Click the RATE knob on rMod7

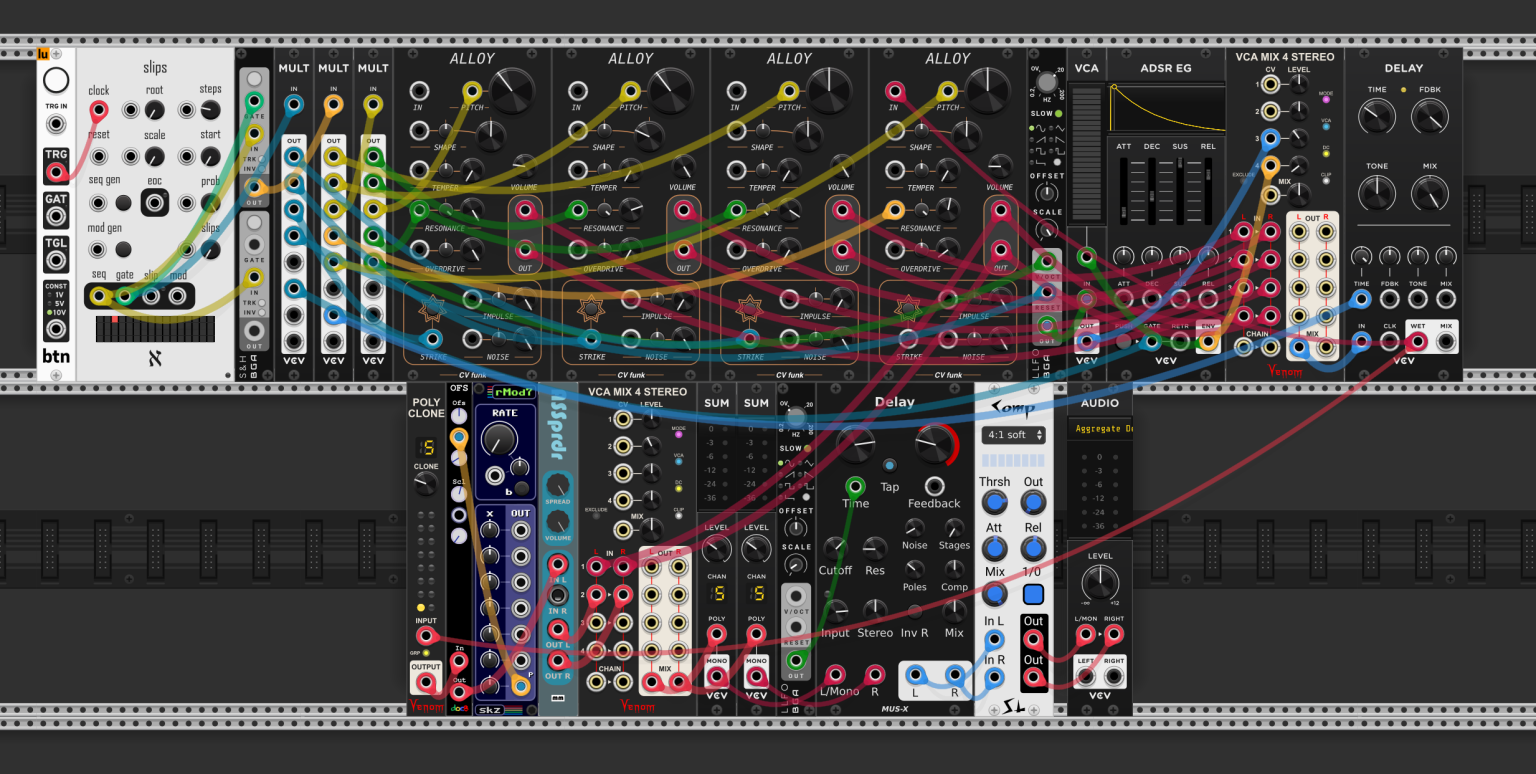500,438
